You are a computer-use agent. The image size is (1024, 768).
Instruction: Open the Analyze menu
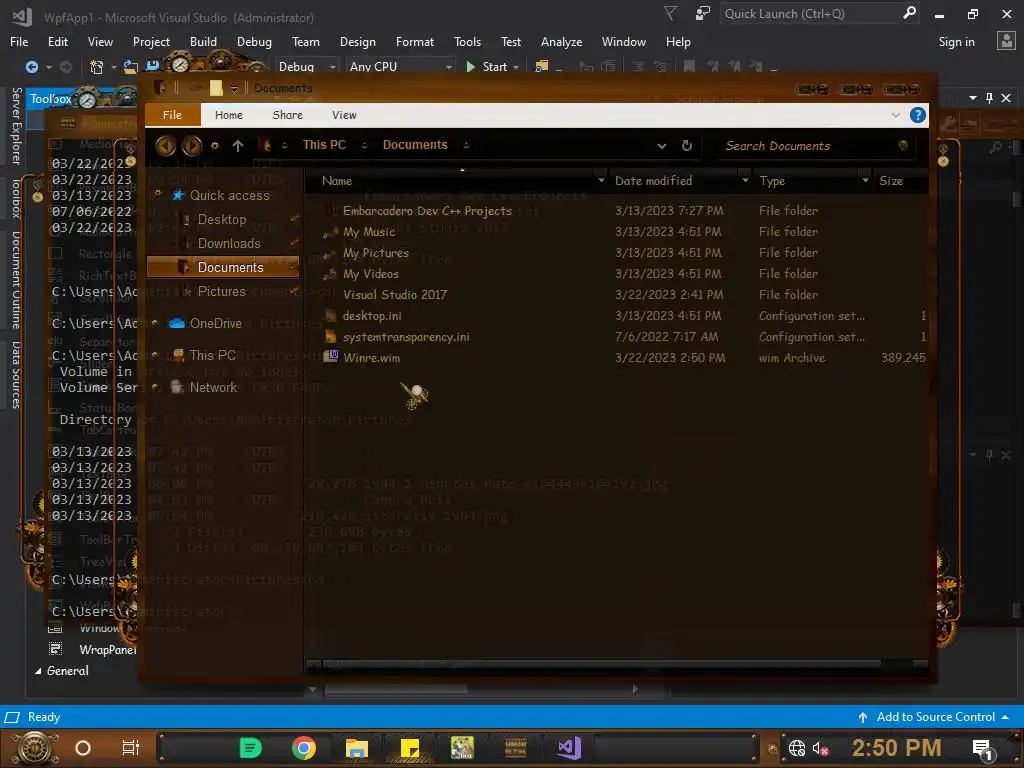pyautogui.click(x=561, y=42)
